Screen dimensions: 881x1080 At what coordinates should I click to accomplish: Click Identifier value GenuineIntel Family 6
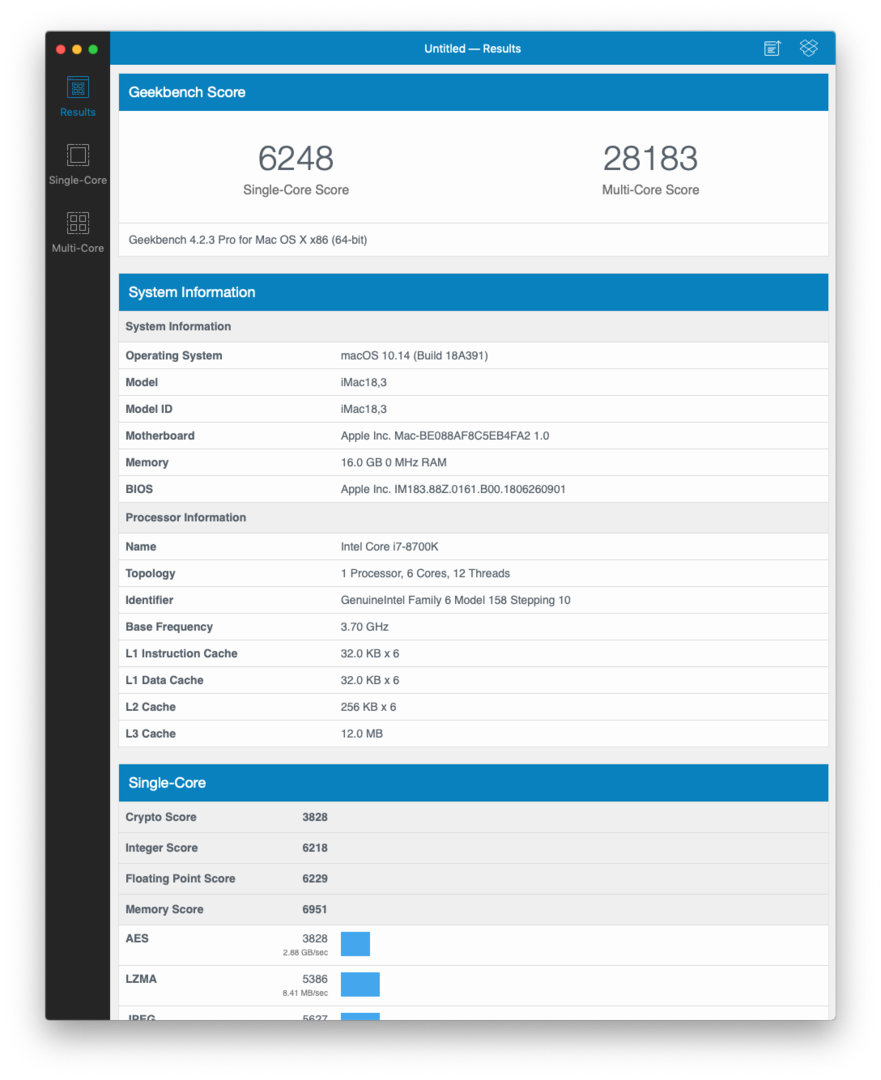point(455,600)
